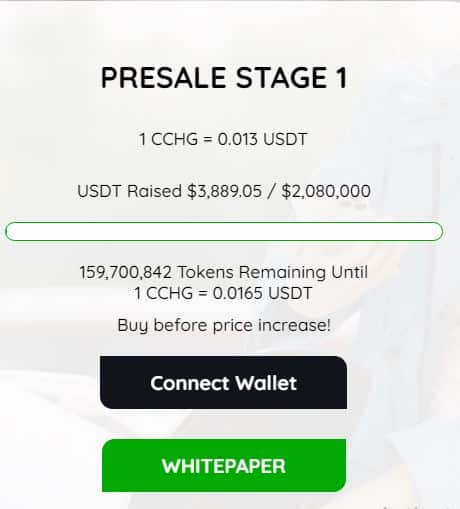
Task: Click the slash between raised and target amounts
Action: (272, 191)
